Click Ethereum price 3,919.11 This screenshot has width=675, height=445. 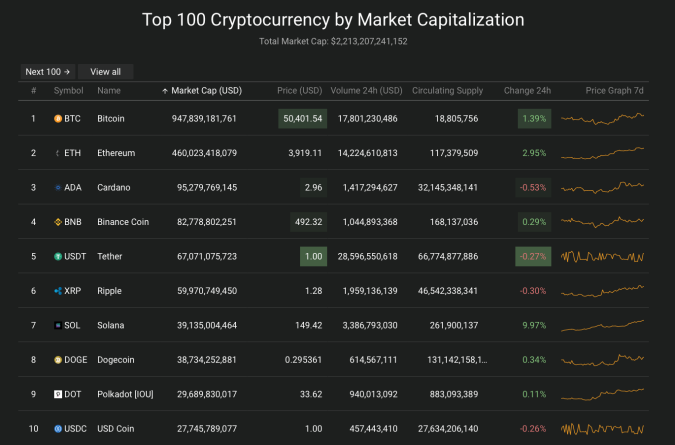[x=305, y=153]
